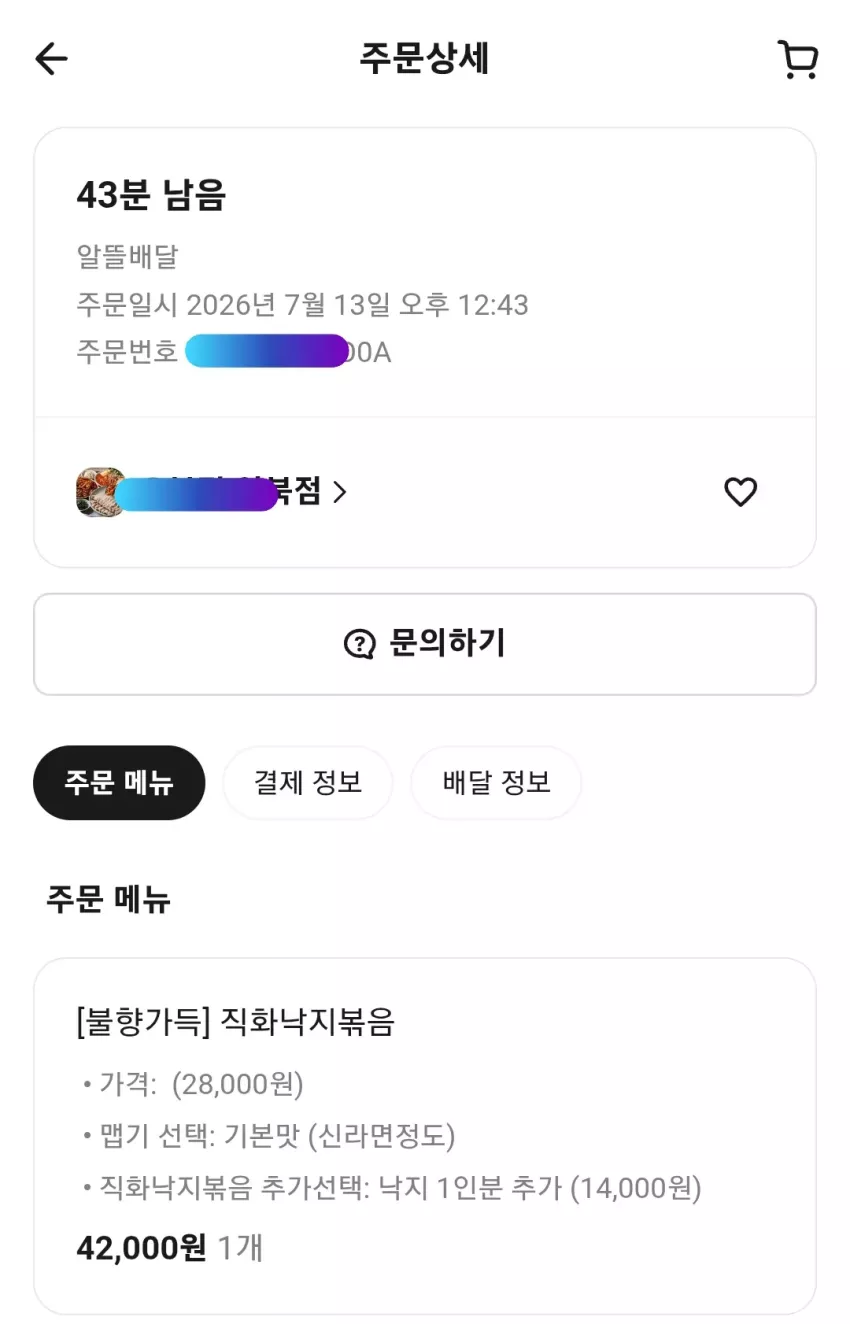Tap the 42,000원 total price

[x=141, y=1248]
